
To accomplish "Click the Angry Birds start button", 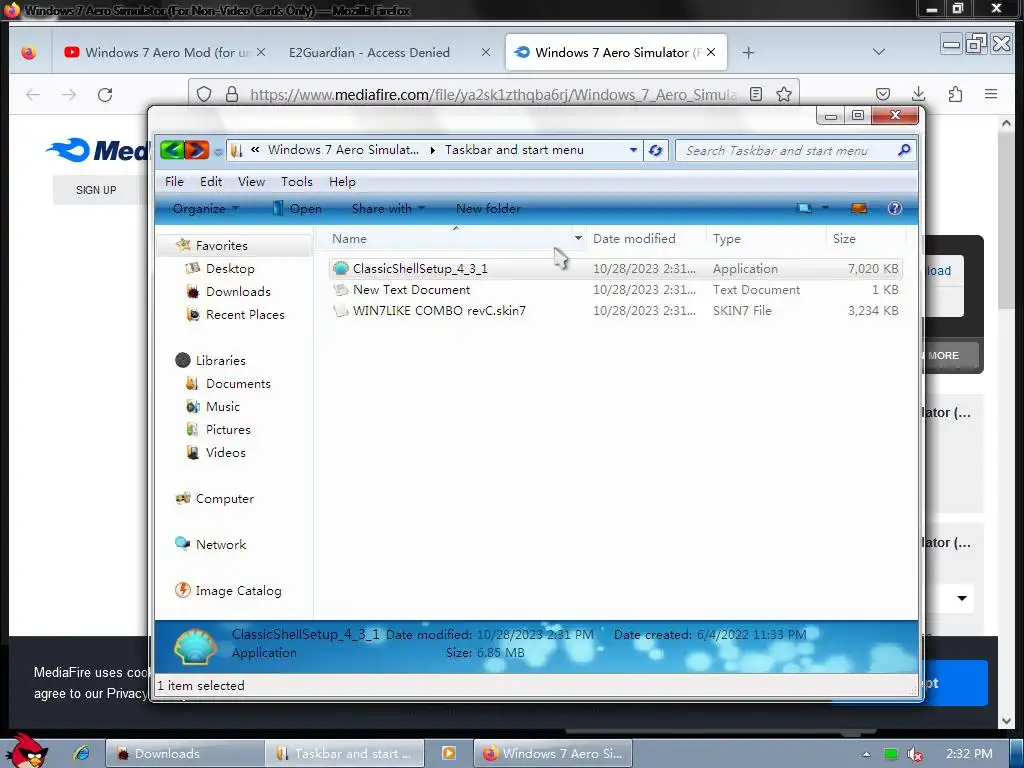I will (27, 751).
